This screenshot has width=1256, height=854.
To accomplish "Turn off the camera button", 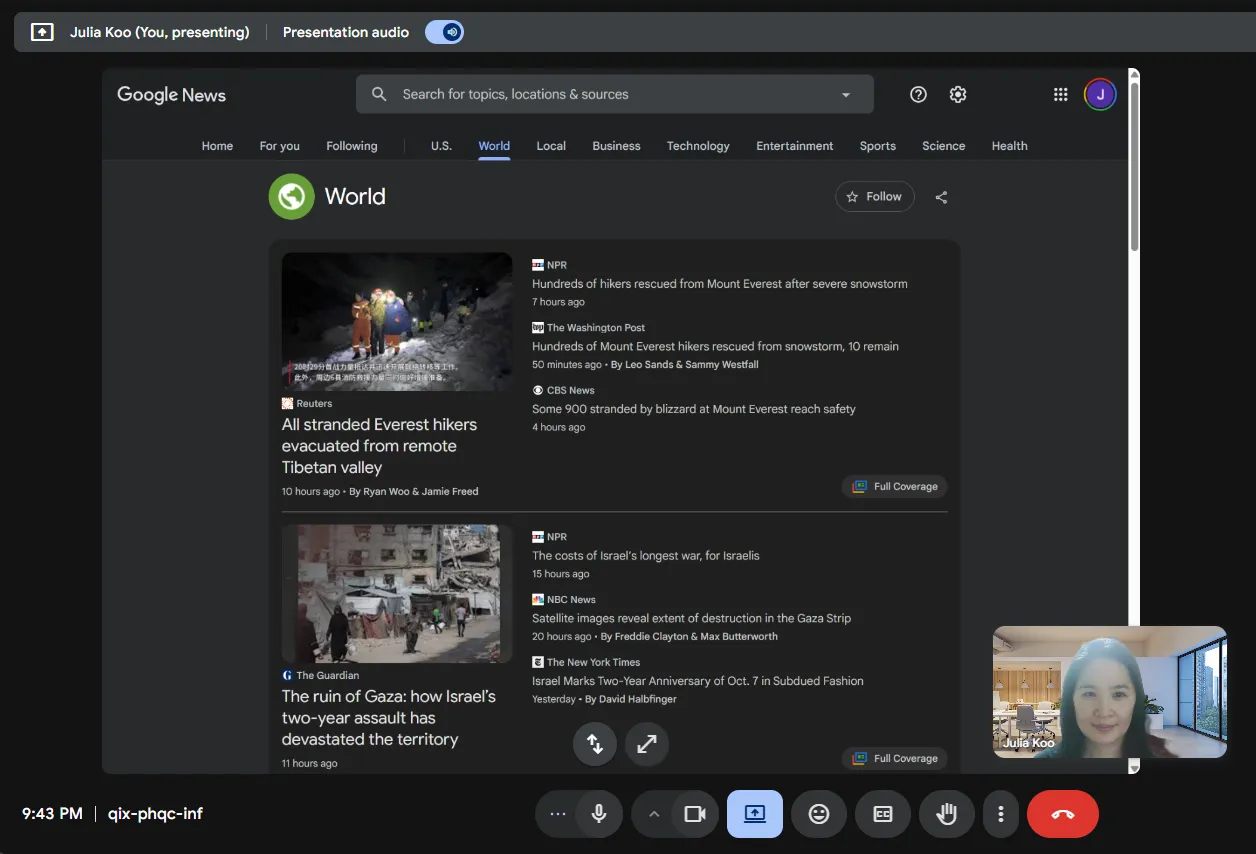I will point(694,814).
